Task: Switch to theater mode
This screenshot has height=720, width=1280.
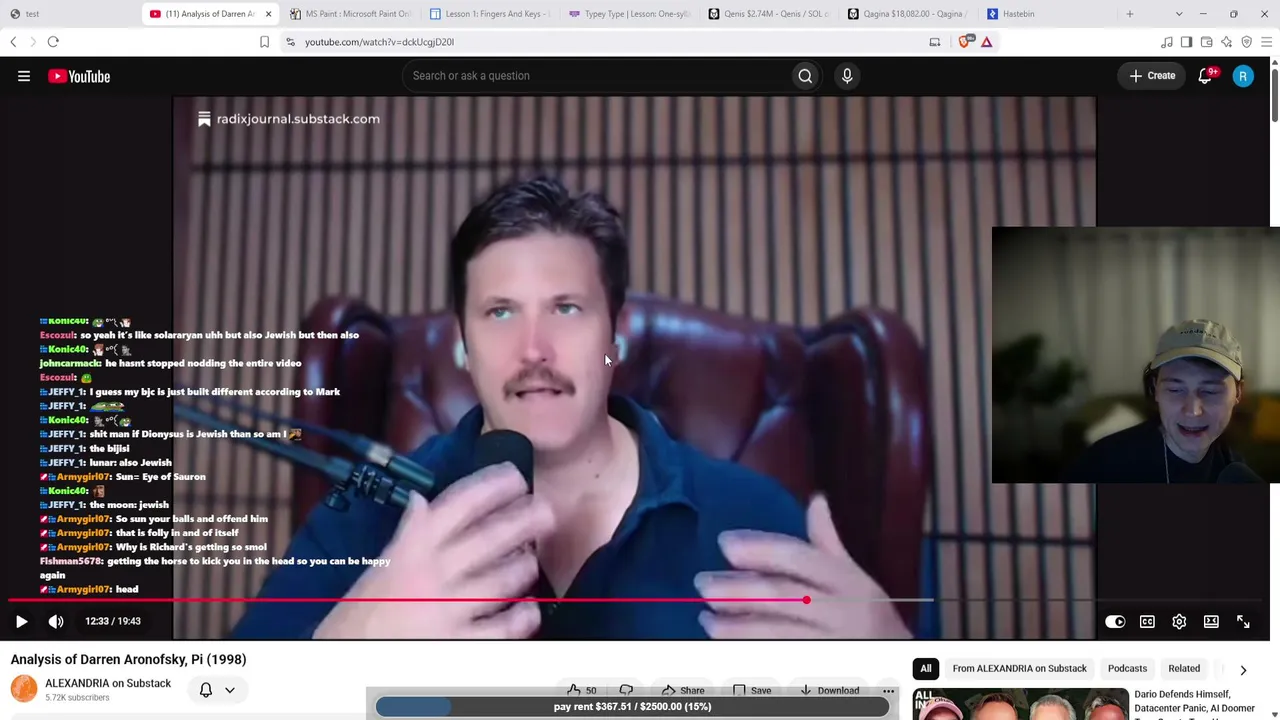Action: pyautogui.click(x=1211, y=622)
